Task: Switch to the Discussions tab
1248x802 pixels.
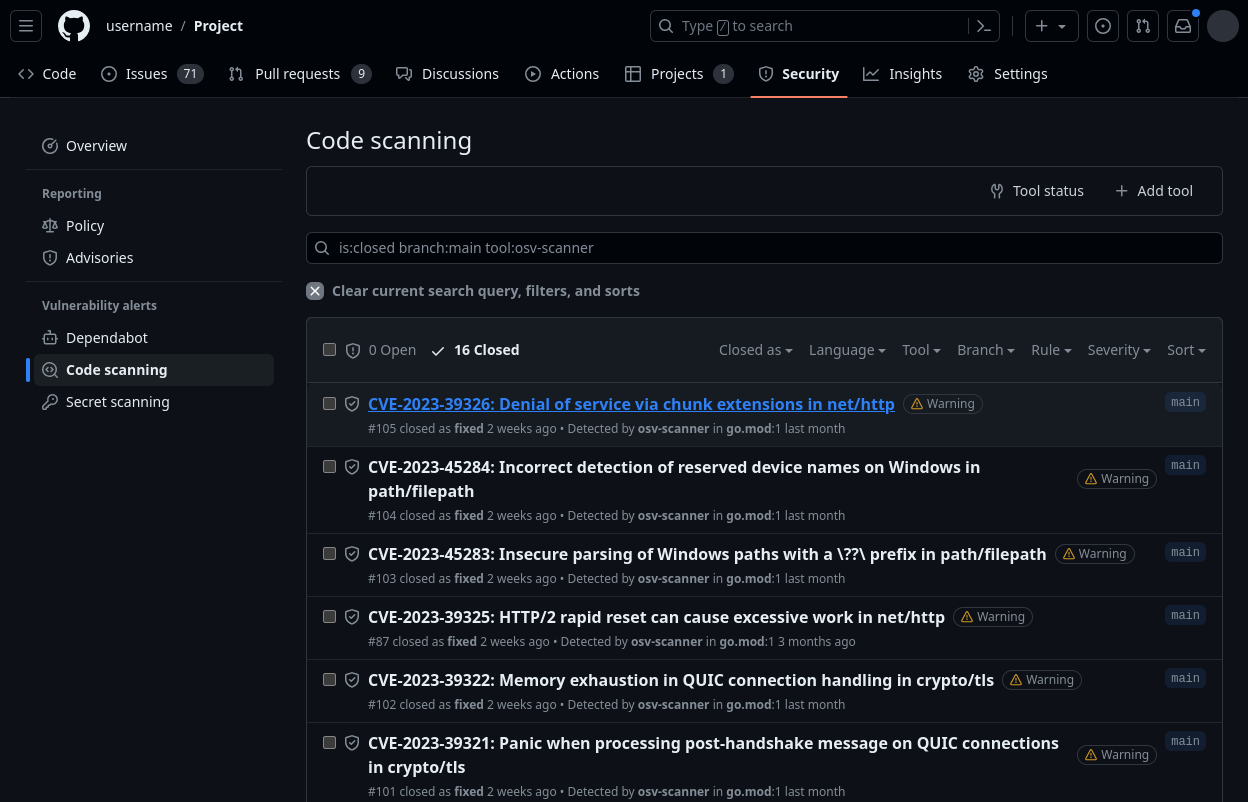Action: [447, 74]
